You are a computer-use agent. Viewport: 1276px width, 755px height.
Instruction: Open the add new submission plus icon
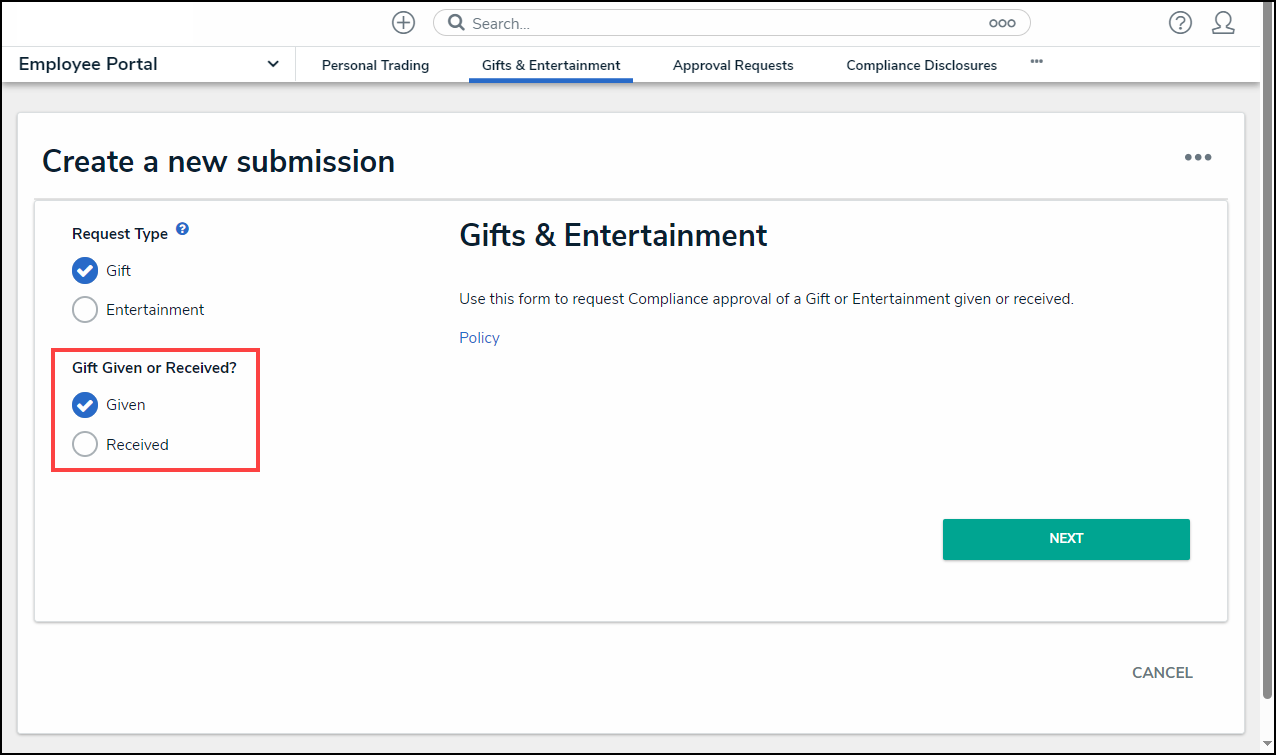[403, 22]
